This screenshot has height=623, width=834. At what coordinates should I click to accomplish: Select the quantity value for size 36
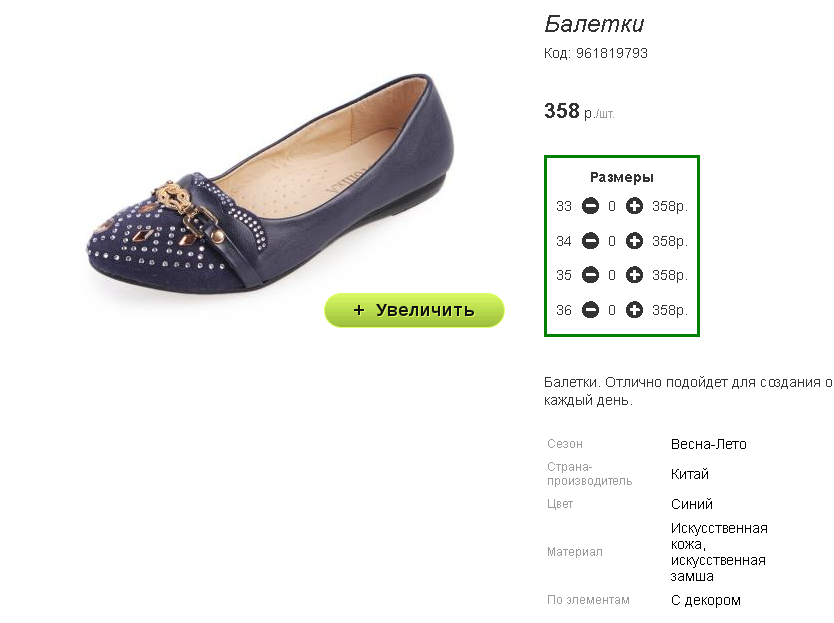point(612,310)
